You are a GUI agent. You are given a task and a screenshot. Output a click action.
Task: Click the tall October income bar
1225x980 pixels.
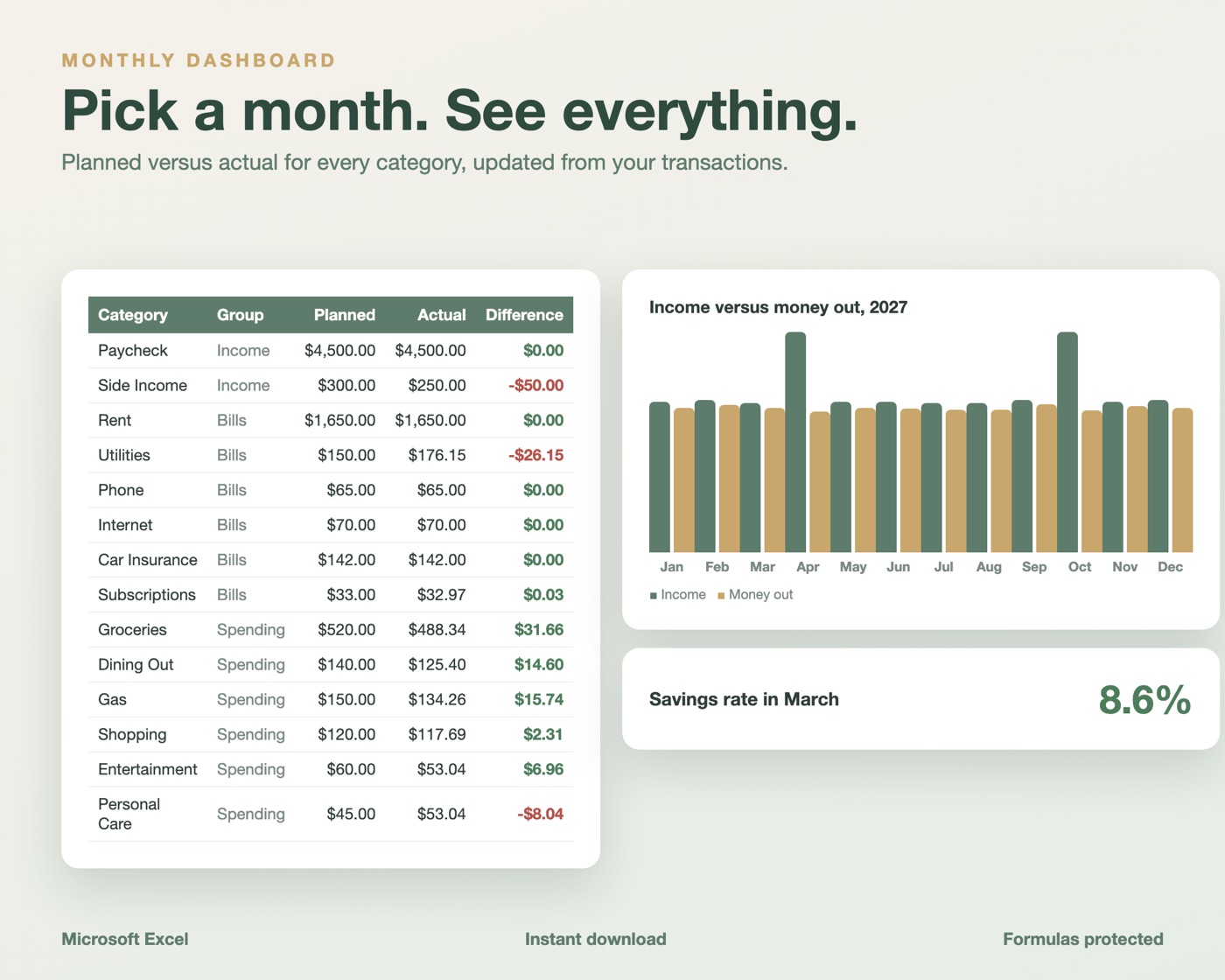(1067, 442)
